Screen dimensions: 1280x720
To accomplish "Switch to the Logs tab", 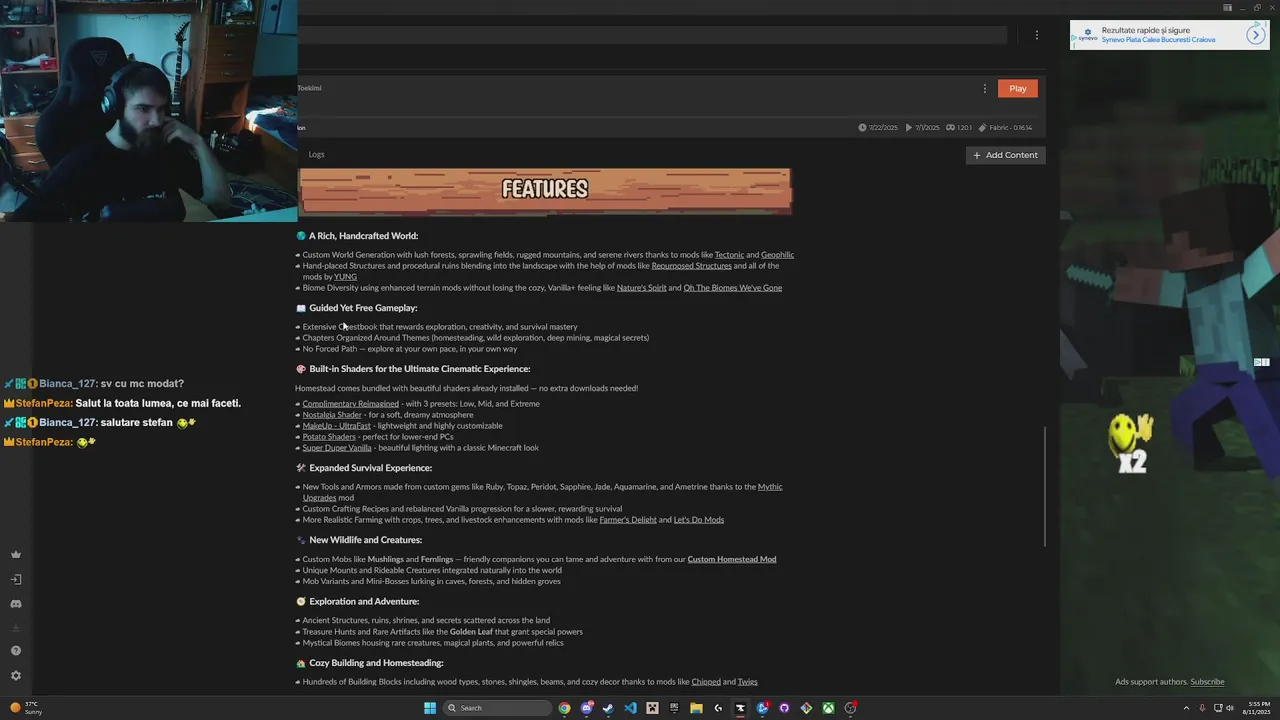I will click(316, 154).
